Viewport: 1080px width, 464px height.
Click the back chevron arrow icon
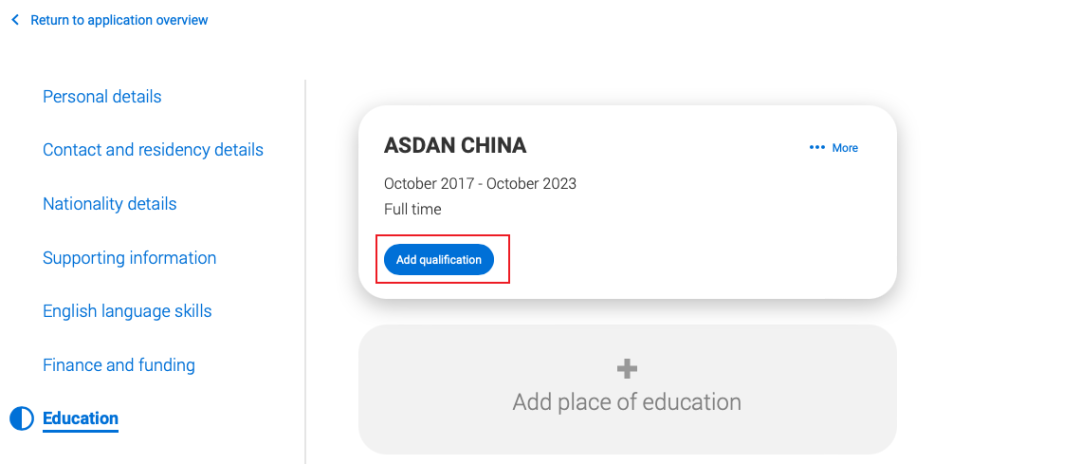coord(15,21)
